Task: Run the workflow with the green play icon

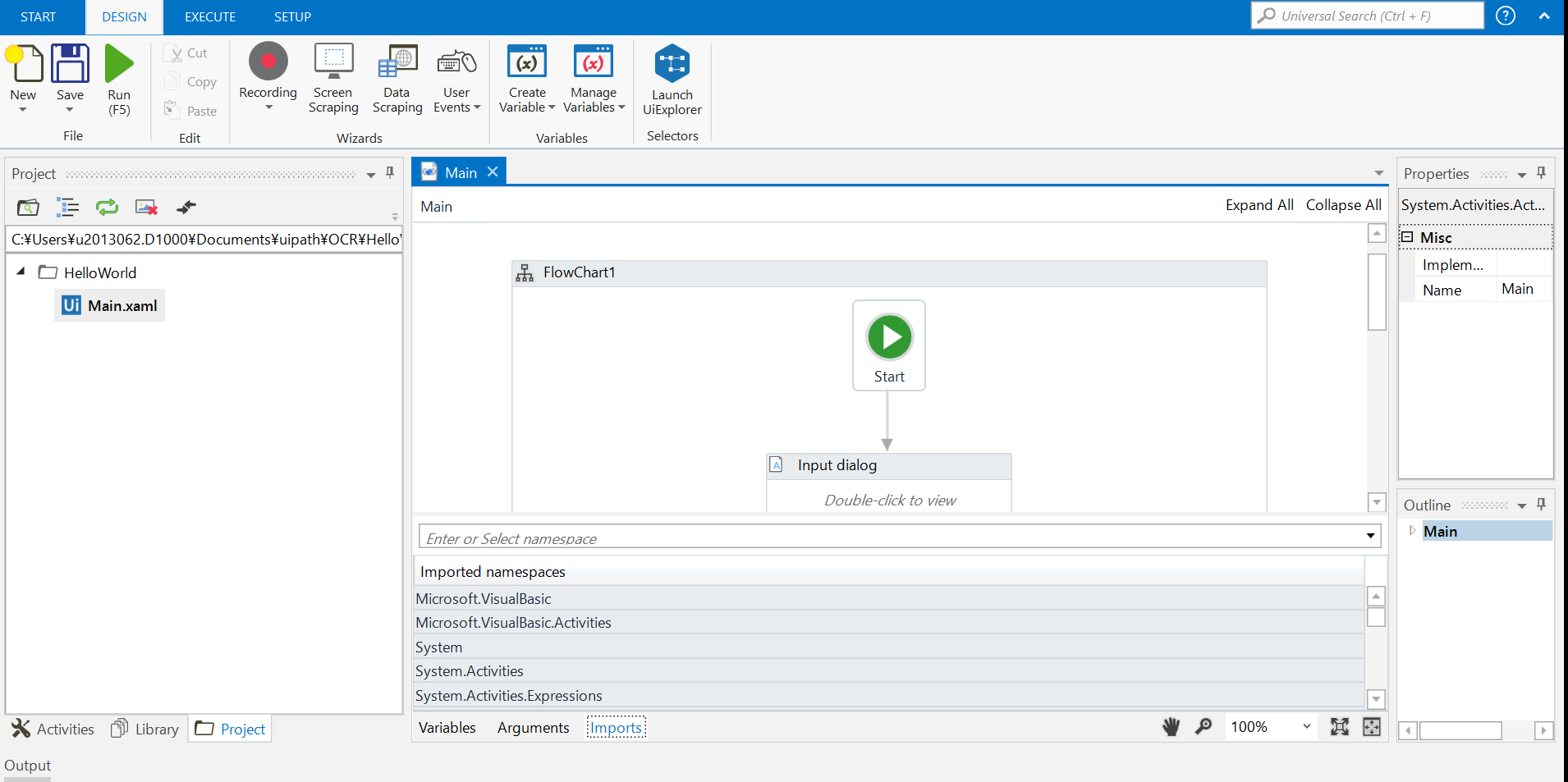Action: [x=119, y=64]
